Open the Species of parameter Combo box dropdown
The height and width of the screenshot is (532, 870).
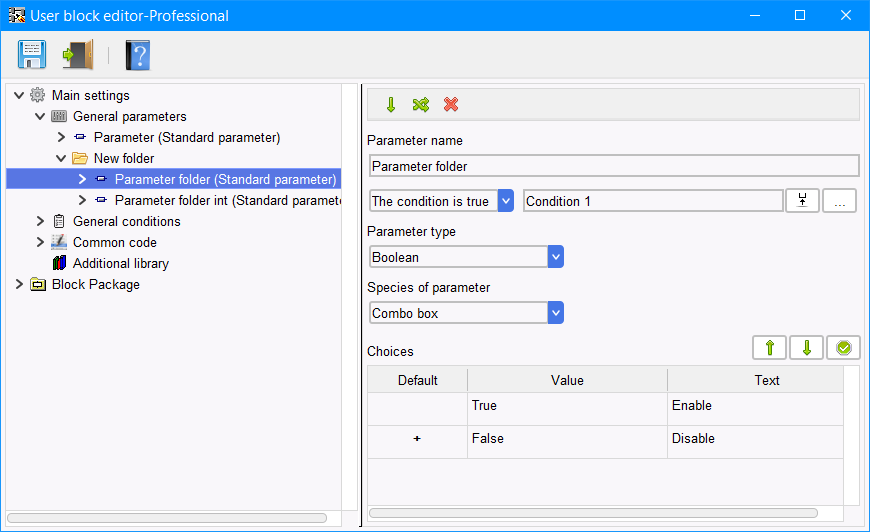555,313
